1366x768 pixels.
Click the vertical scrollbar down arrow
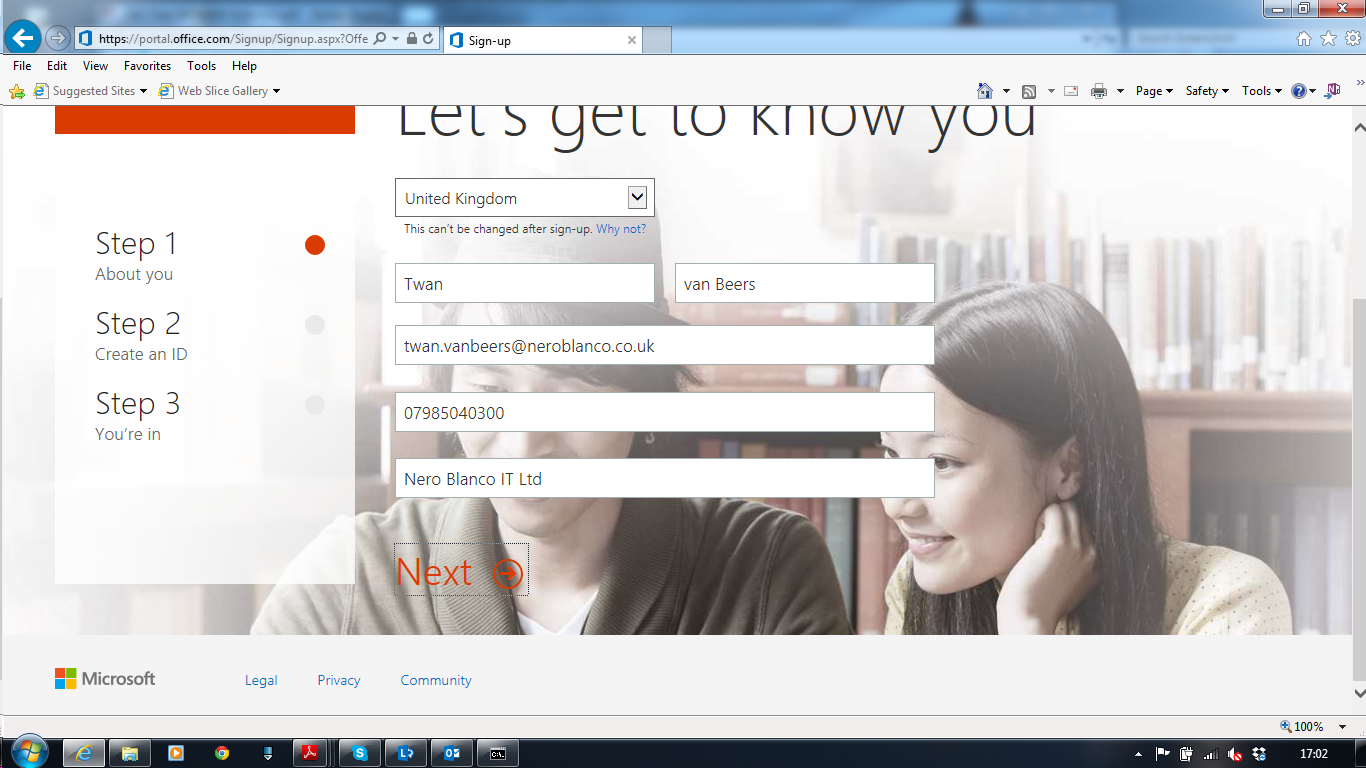point(1358,692)
